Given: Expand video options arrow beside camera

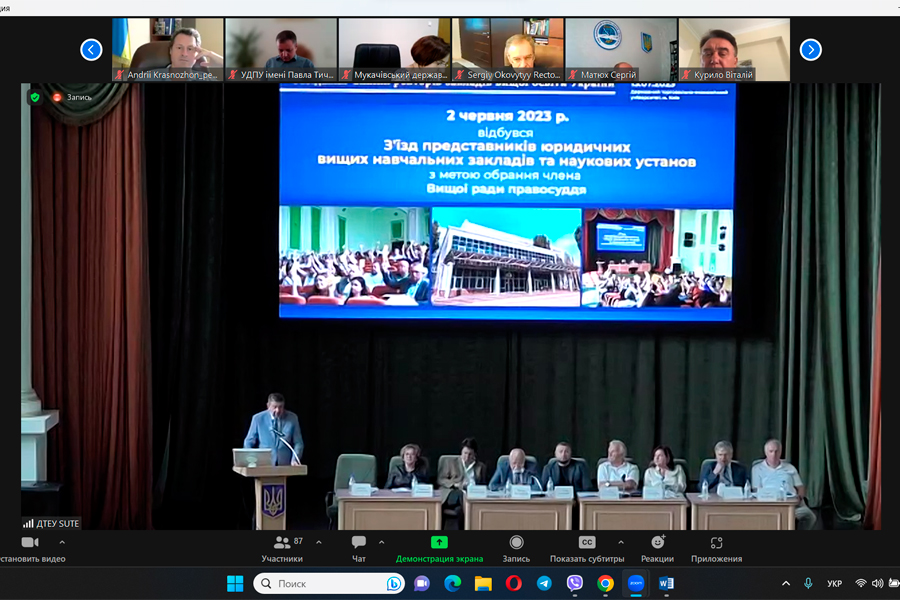Looking at the screenshot, I should tap(62, 542).
